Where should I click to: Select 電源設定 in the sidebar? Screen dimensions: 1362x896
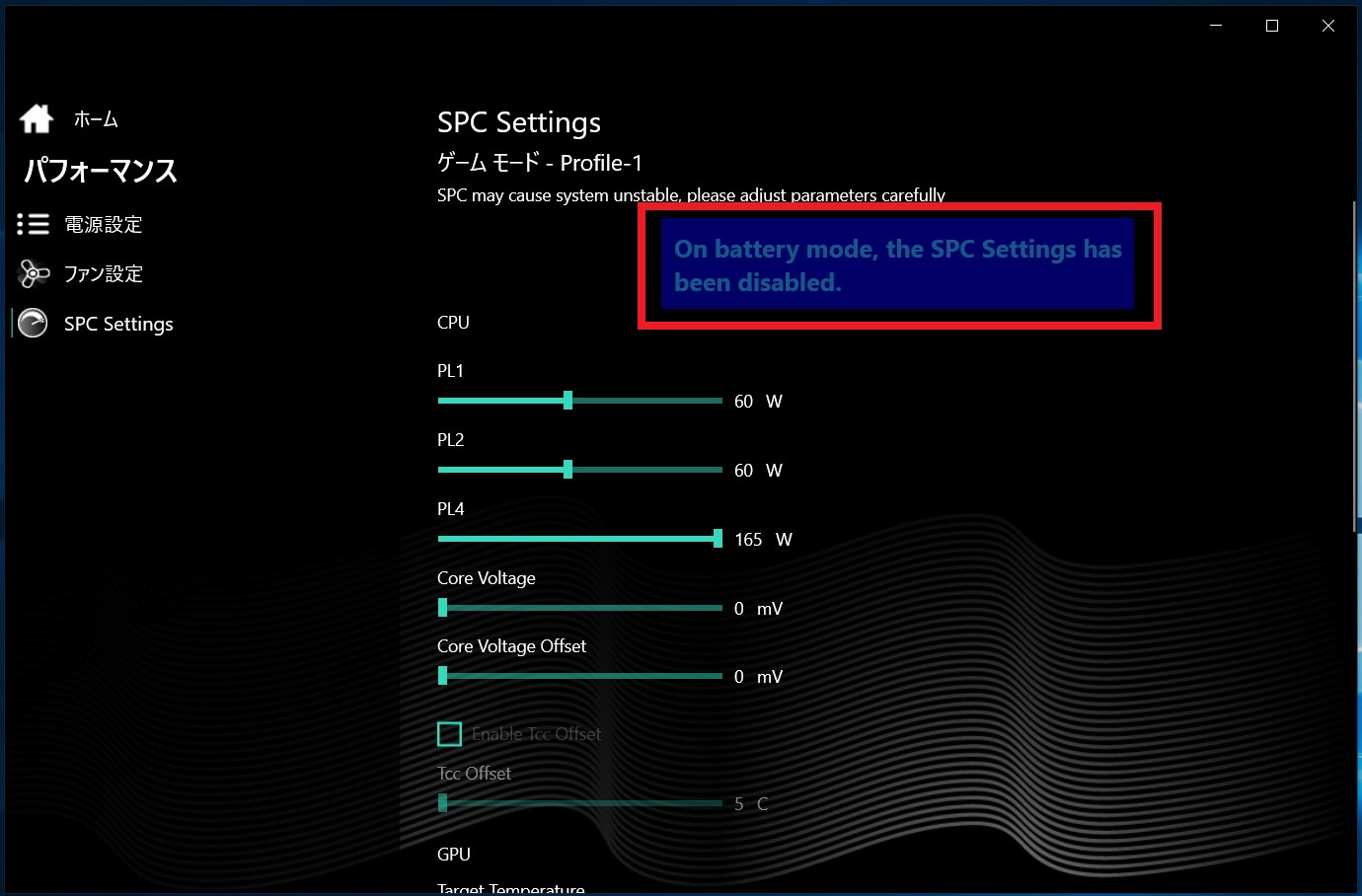point(104,225)
